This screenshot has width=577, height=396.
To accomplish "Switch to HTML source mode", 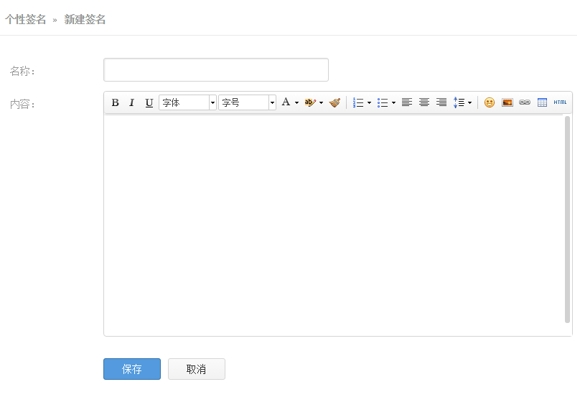I will point(560,102).
